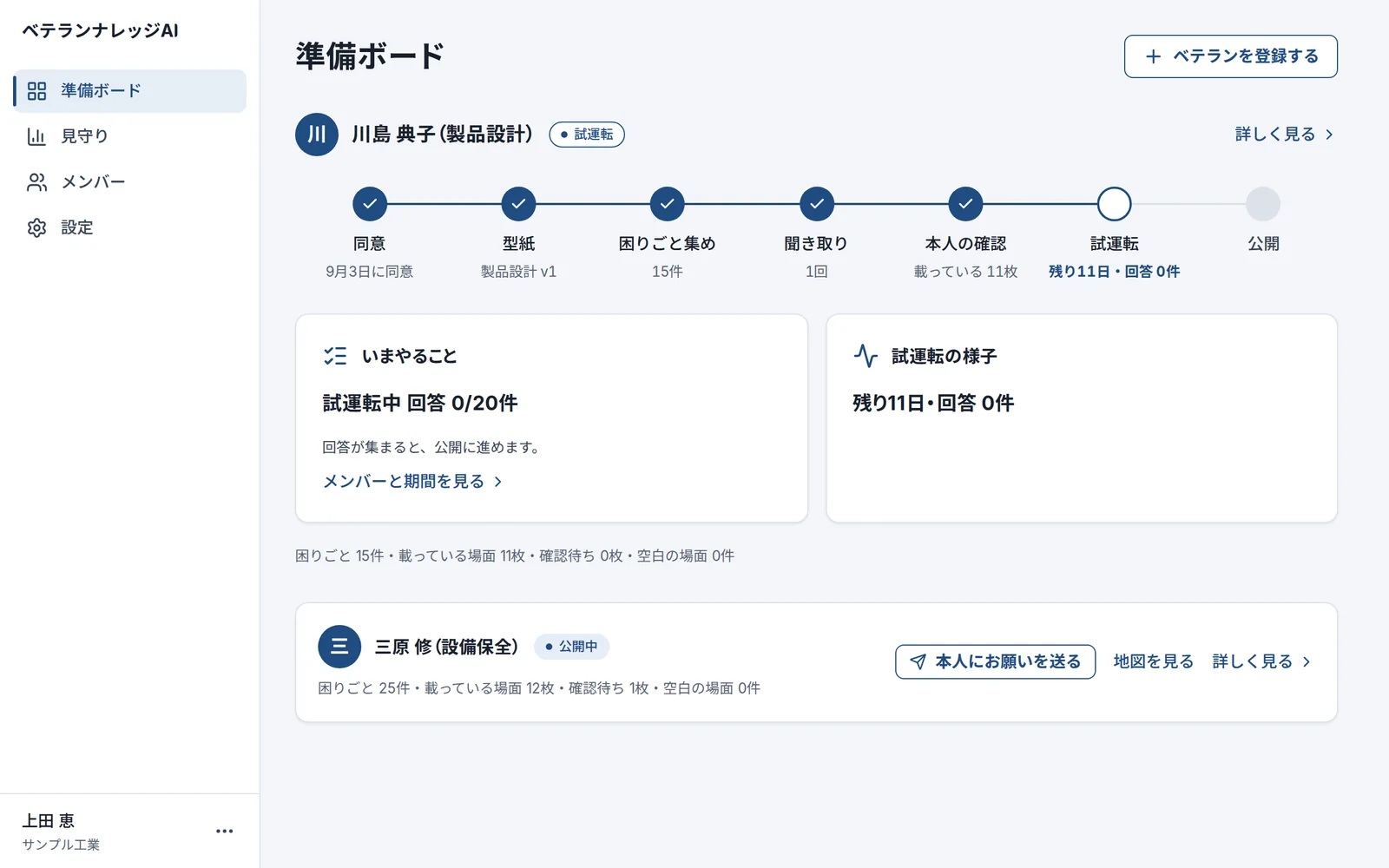1389x868 pixels.
Task: Click the user name 上田 恵
Action: coord(49,821)
